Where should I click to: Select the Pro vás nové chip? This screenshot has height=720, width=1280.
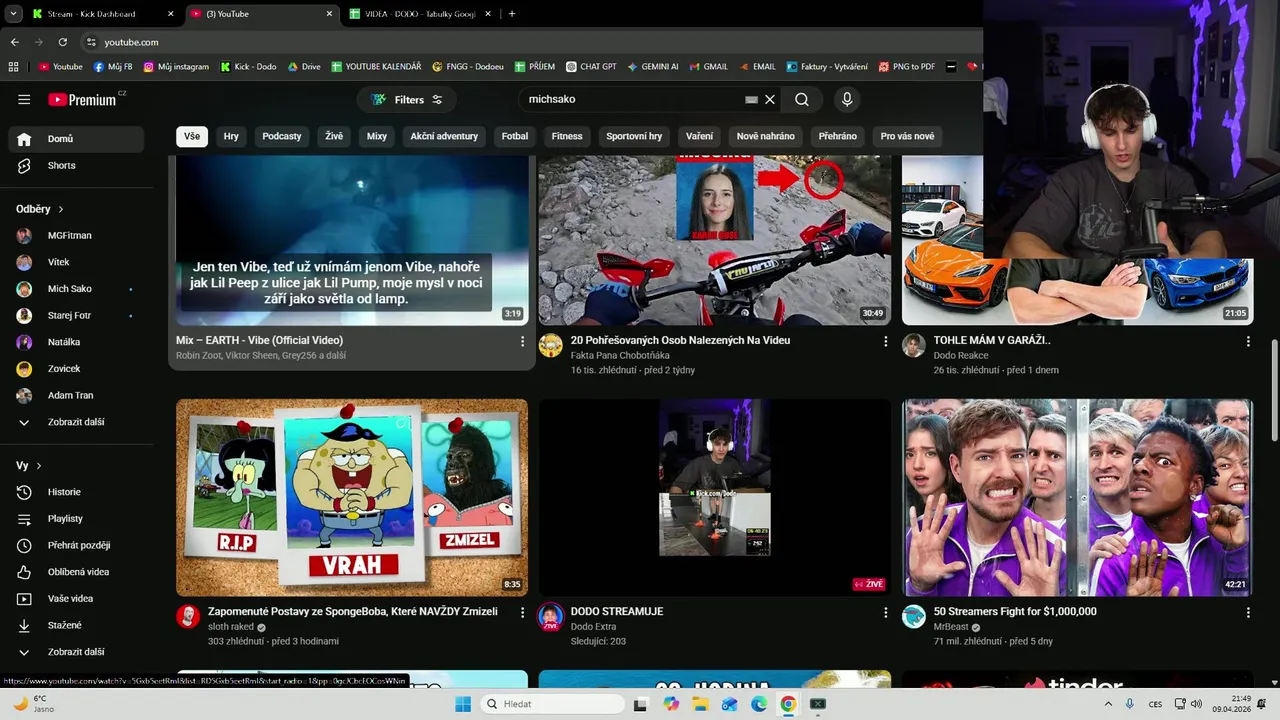click(908, 136)
